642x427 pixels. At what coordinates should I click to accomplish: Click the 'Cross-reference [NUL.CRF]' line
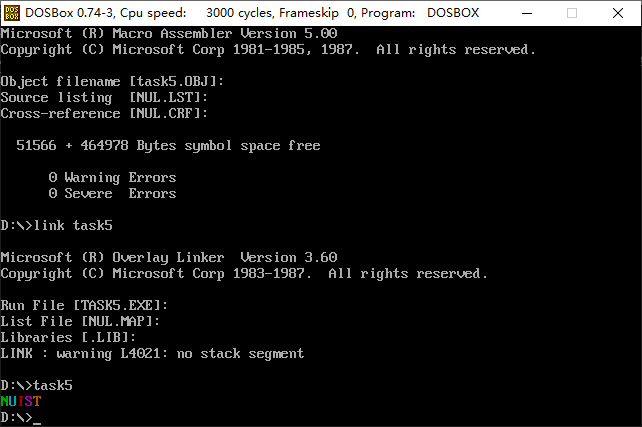(x=104, y=113)
